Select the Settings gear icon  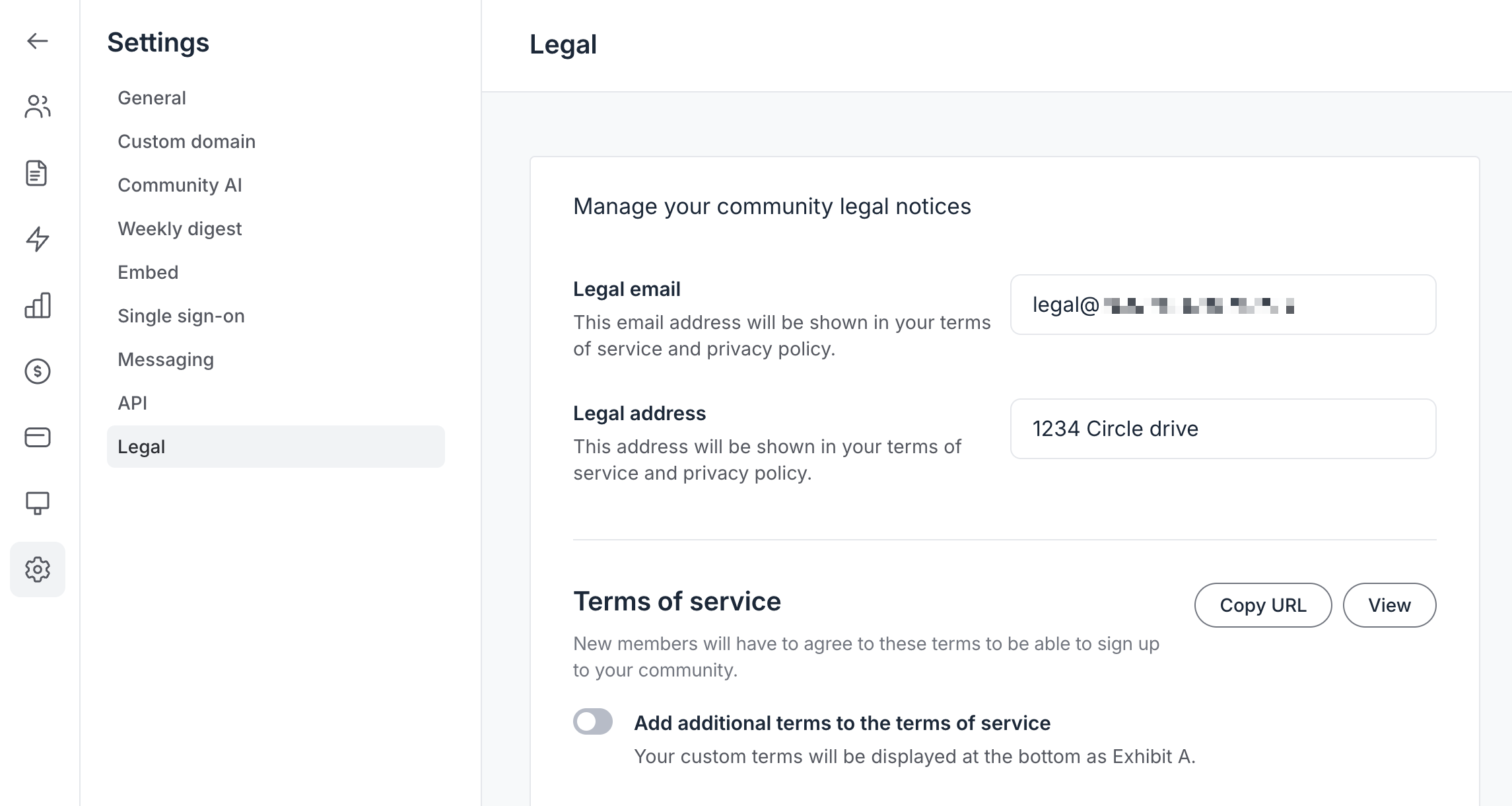38,569
